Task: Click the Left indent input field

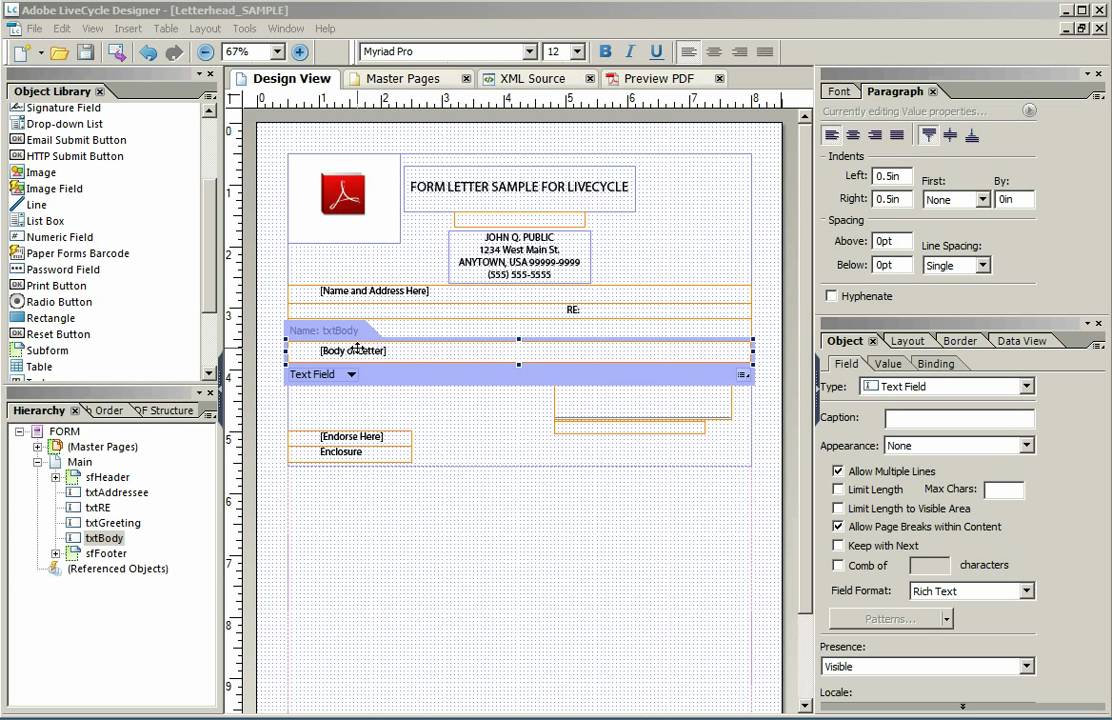Action: [891, 176]
